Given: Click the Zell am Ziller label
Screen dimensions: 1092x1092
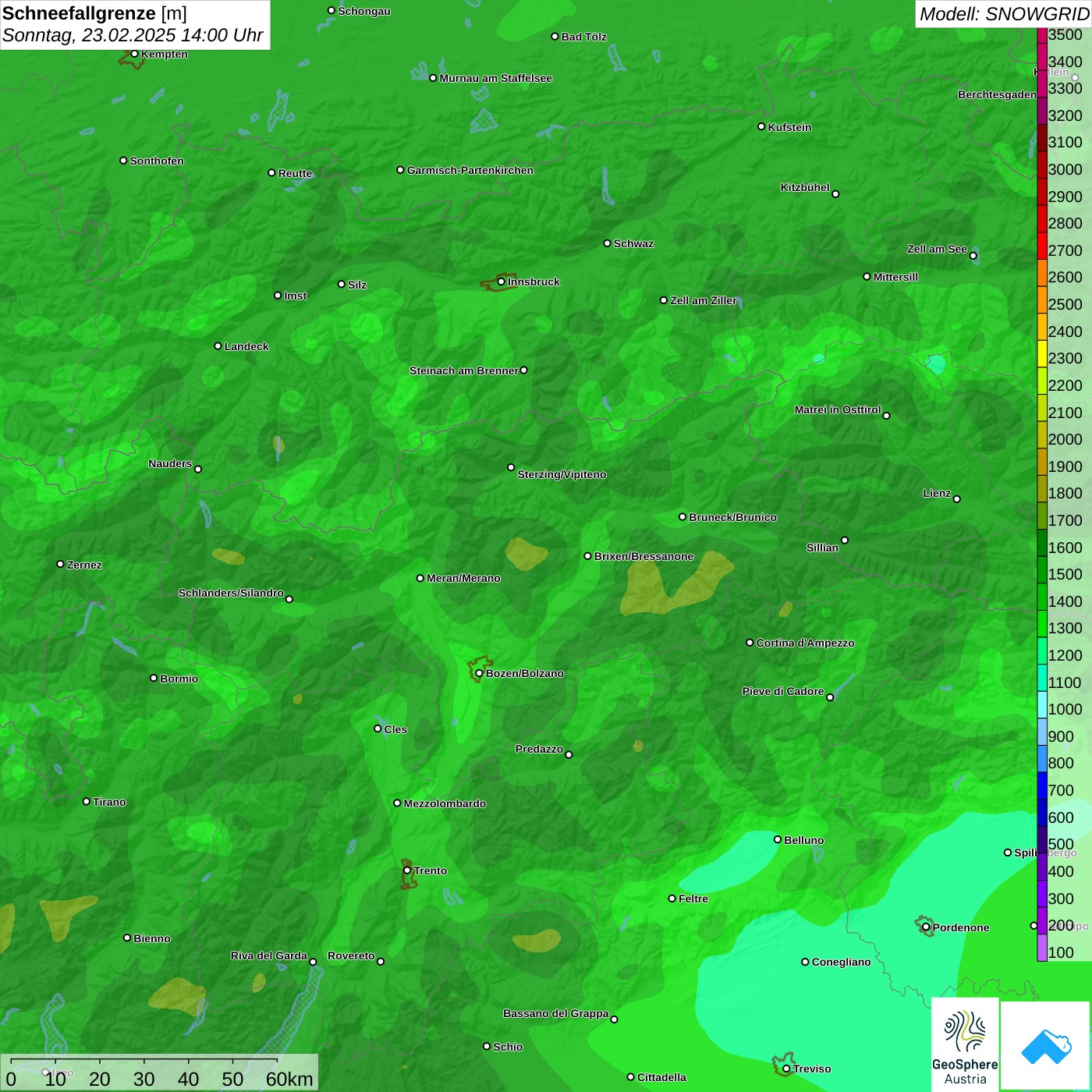Looking at the screenshot, I should [x=704, y=300].
